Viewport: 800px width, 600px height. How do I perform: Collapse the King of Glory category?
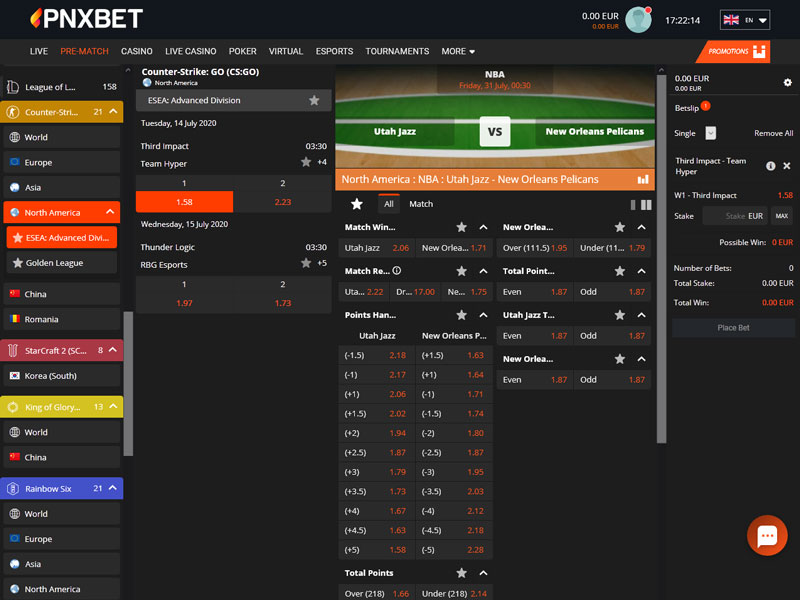pos(113,407)
